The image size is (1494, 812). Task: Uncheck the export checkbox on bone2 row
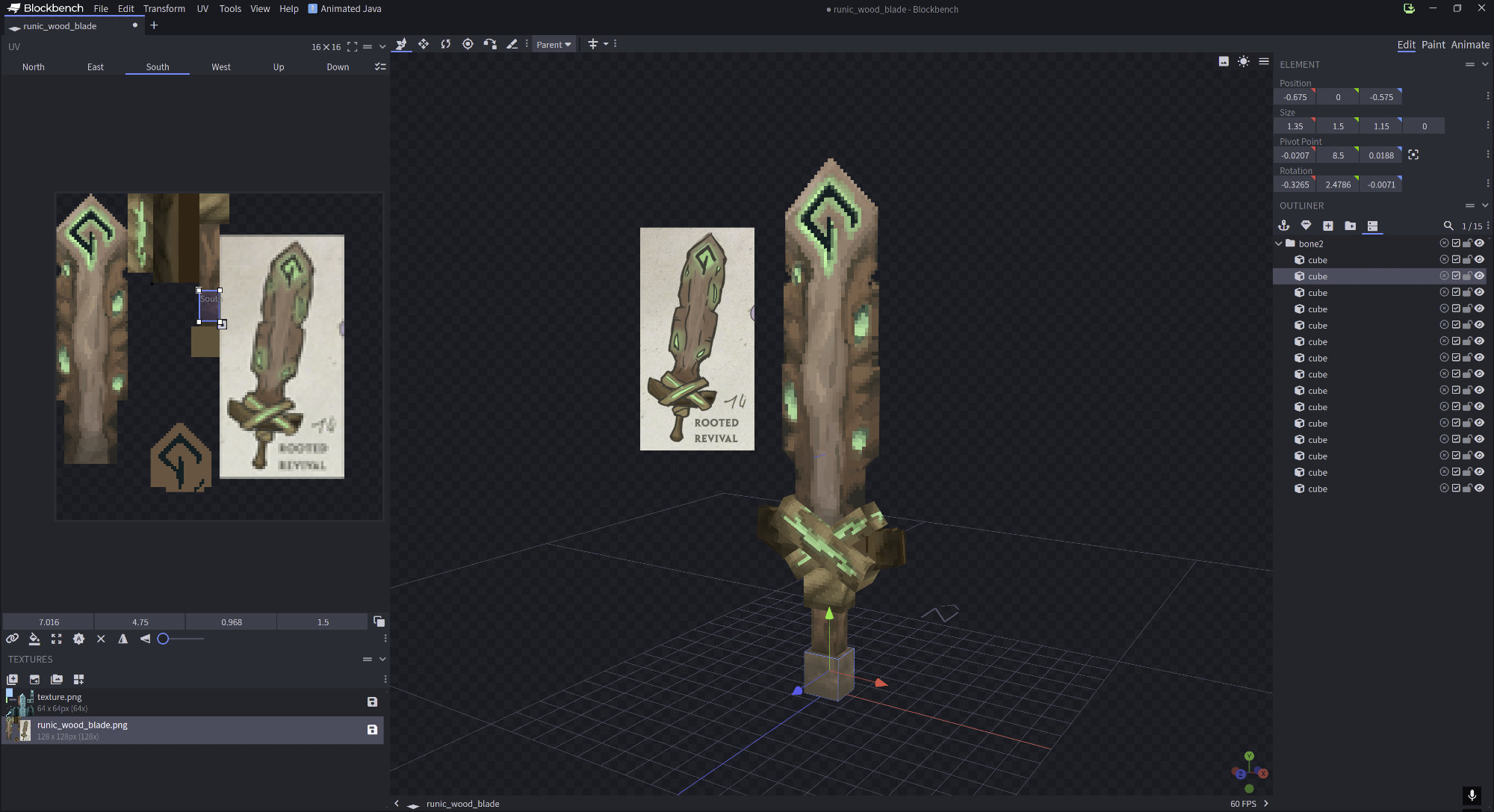(x=1456, y=244)
